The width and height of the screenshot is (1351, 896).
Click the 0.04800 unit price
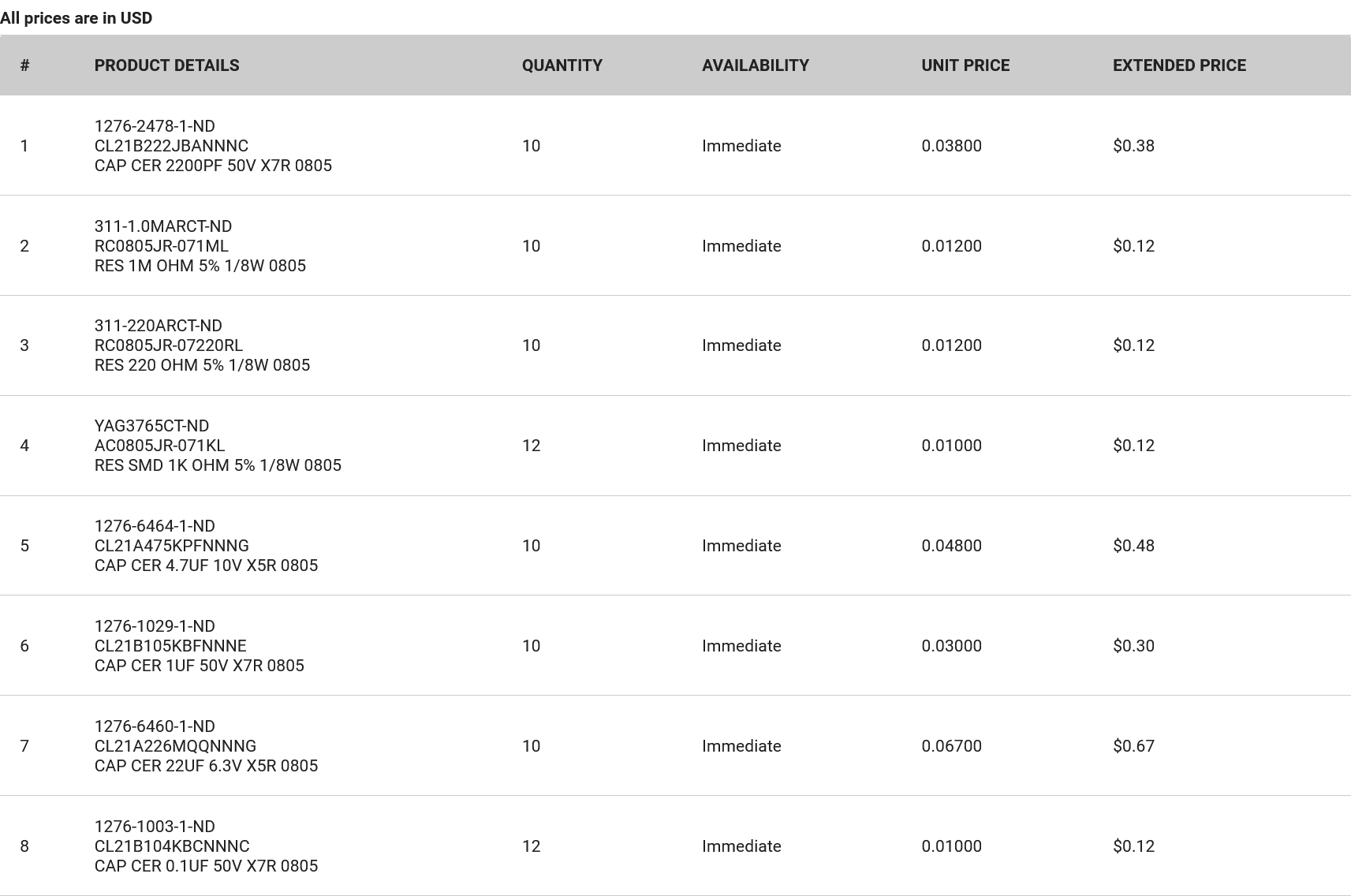[951, 546]
